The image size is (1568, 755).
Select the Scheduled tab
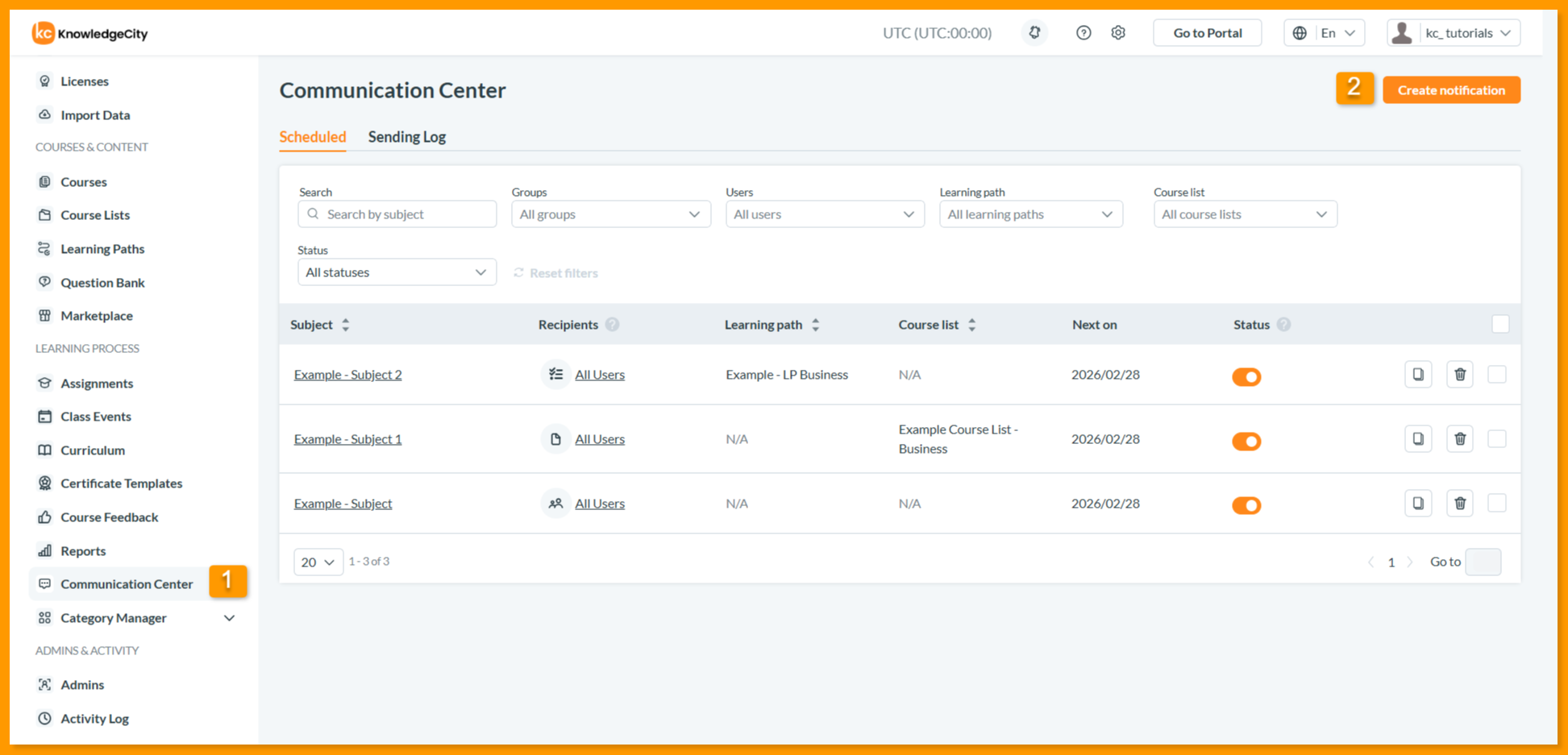tap(313, 137)
